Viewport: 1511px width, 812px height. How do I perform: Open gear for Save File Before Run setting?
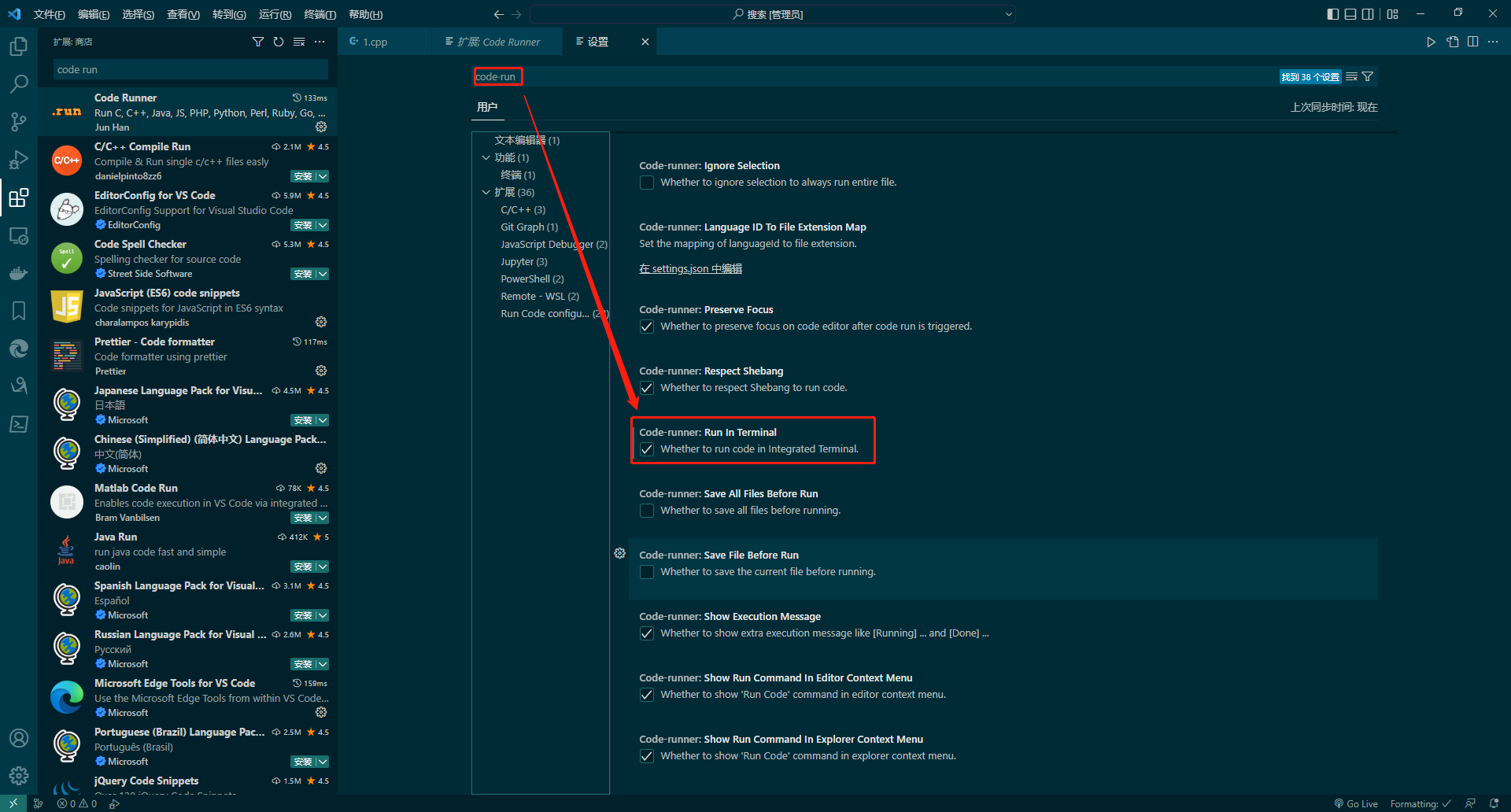click(620, 553)
